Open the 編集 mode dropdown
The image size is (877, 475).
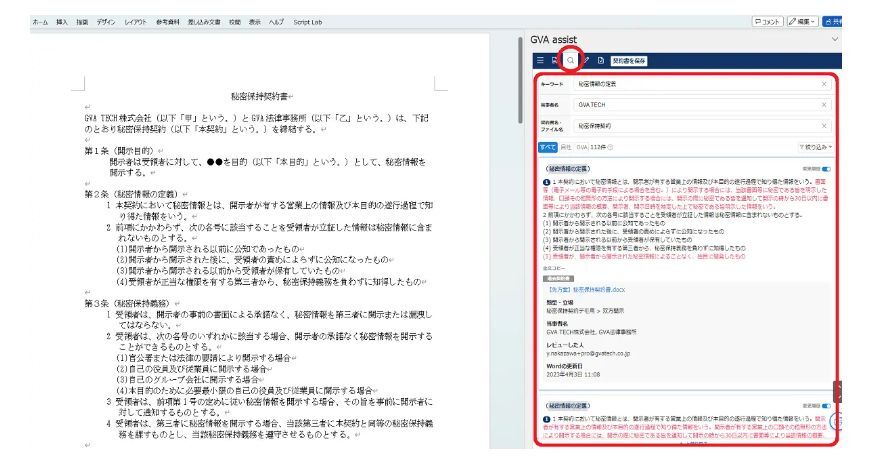coord(803,21)
